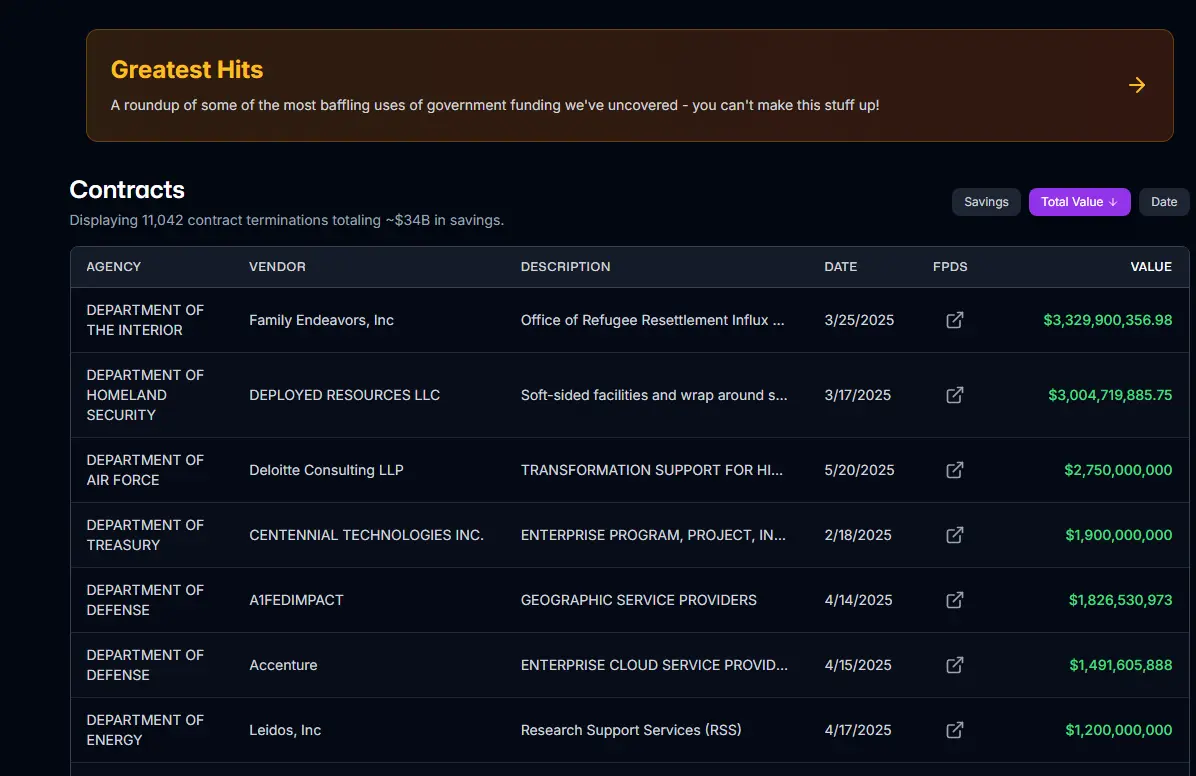Screen dimensions: 1196x776
Task: Open FPDS link for DEPLOYED RESOURCES LLC
Action: click(955, 395)
